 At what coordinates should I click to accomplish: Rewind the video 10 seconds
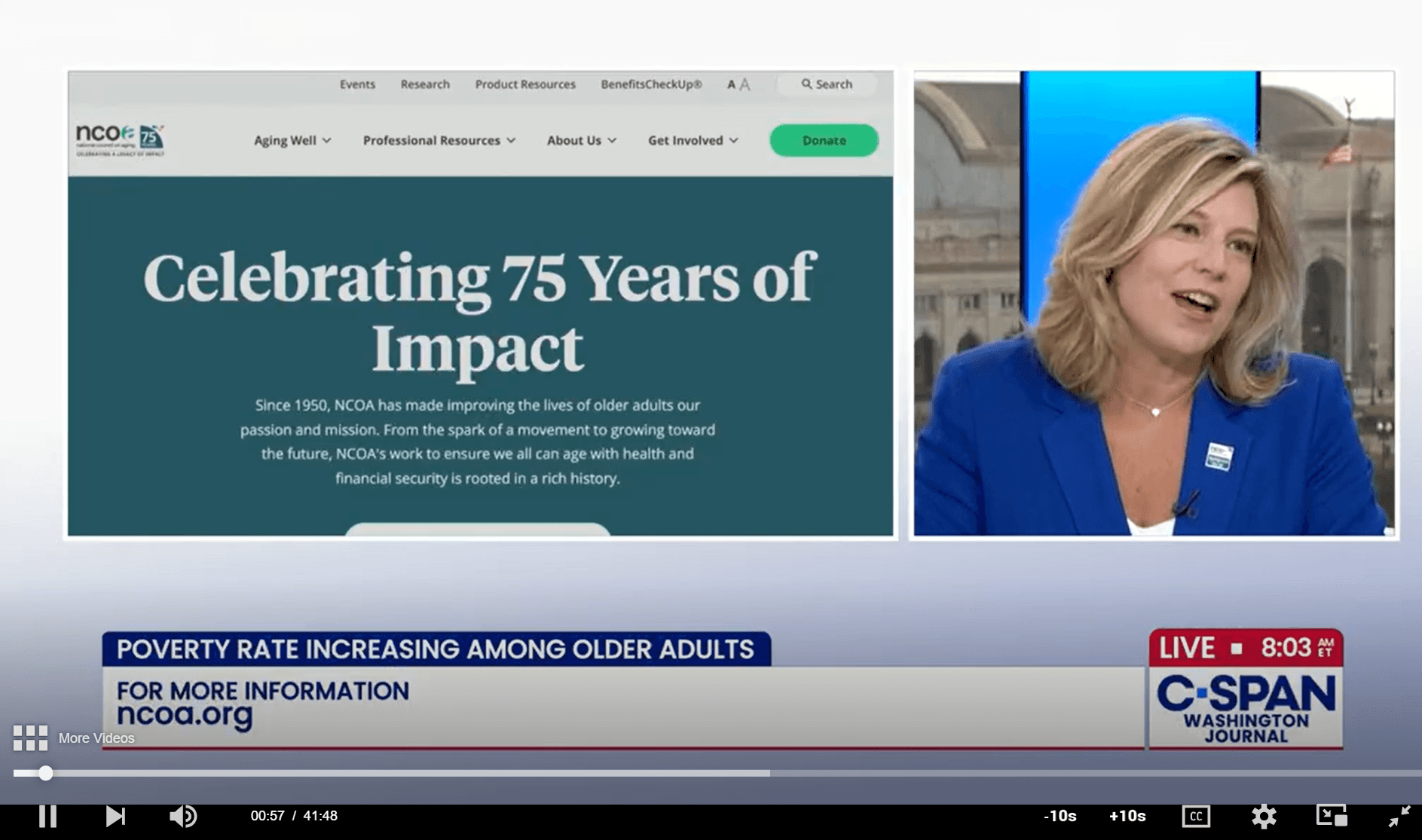click(x=1060, y=816)
